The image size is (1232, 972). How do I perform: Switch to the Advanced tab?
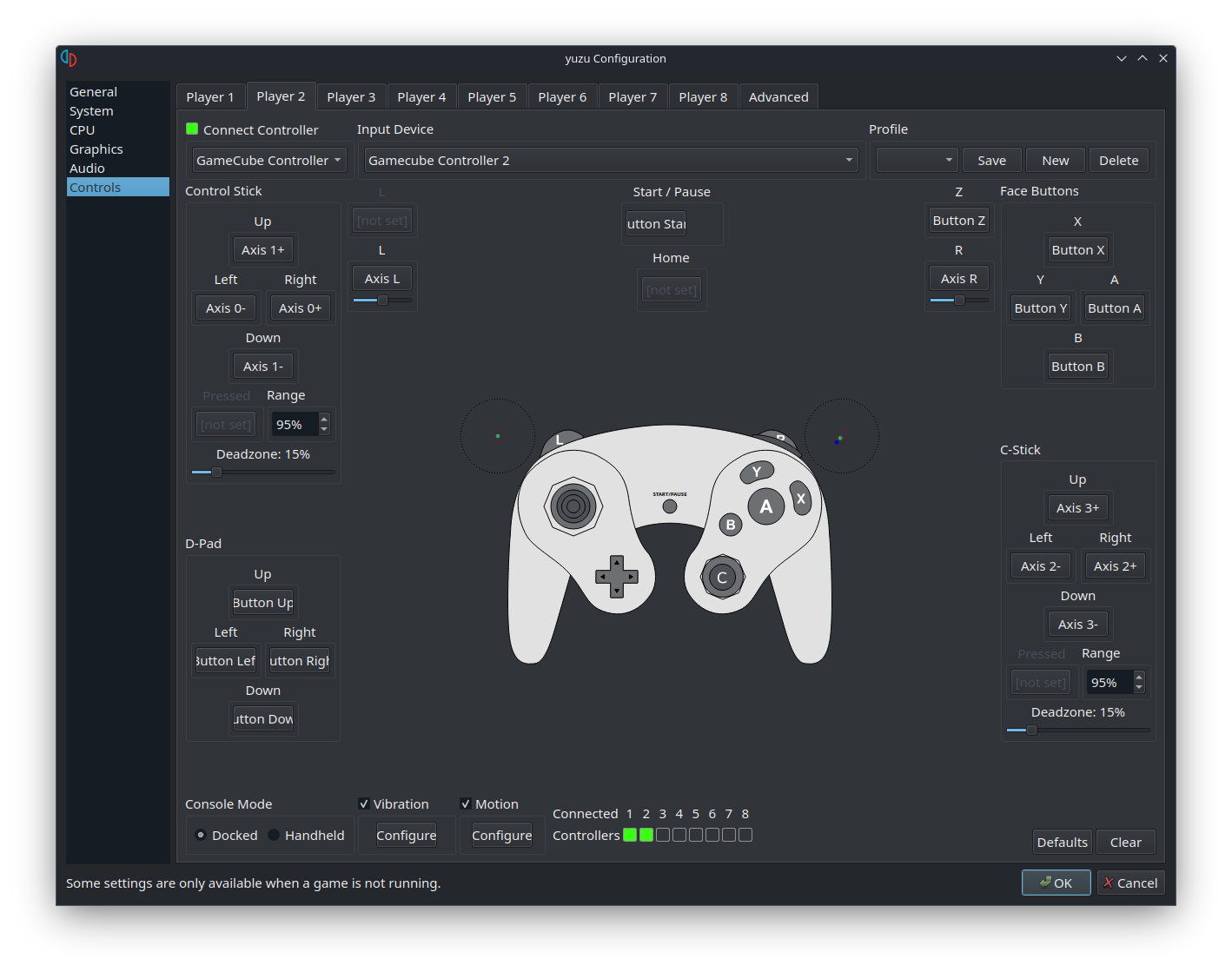[x=778, y=97]
